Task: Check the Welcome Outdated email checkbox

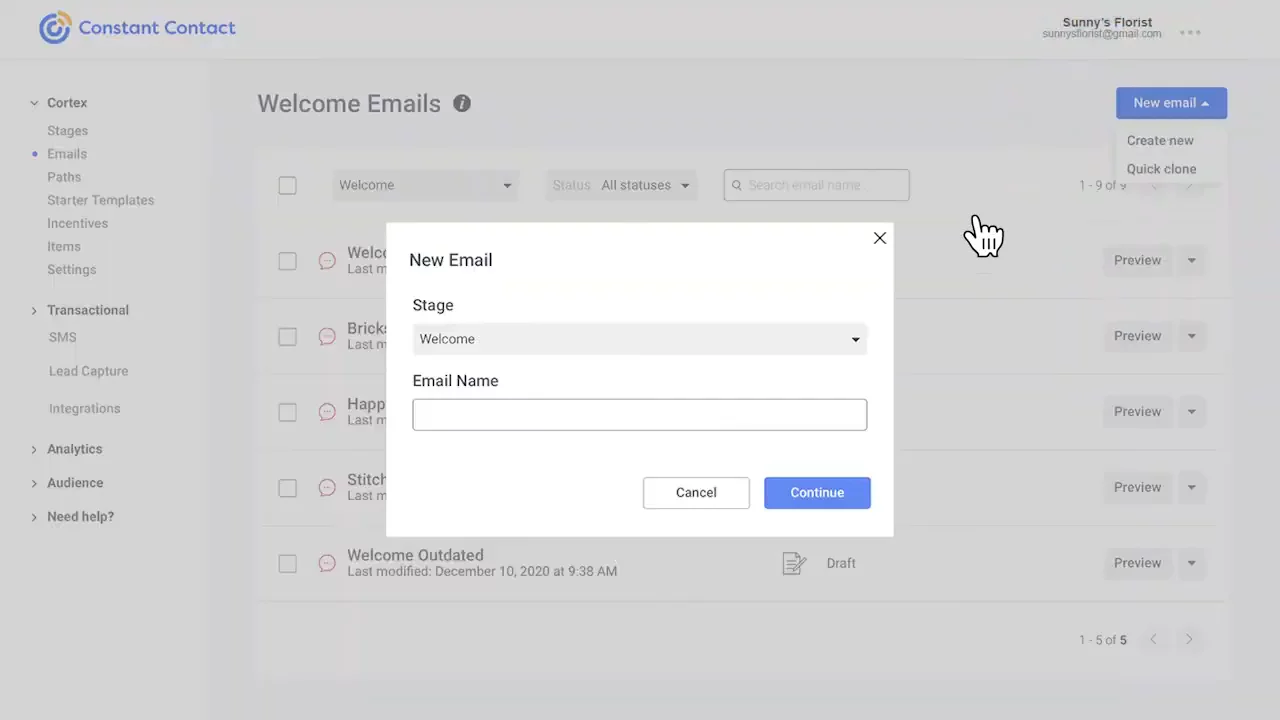Action: (287, 563)
